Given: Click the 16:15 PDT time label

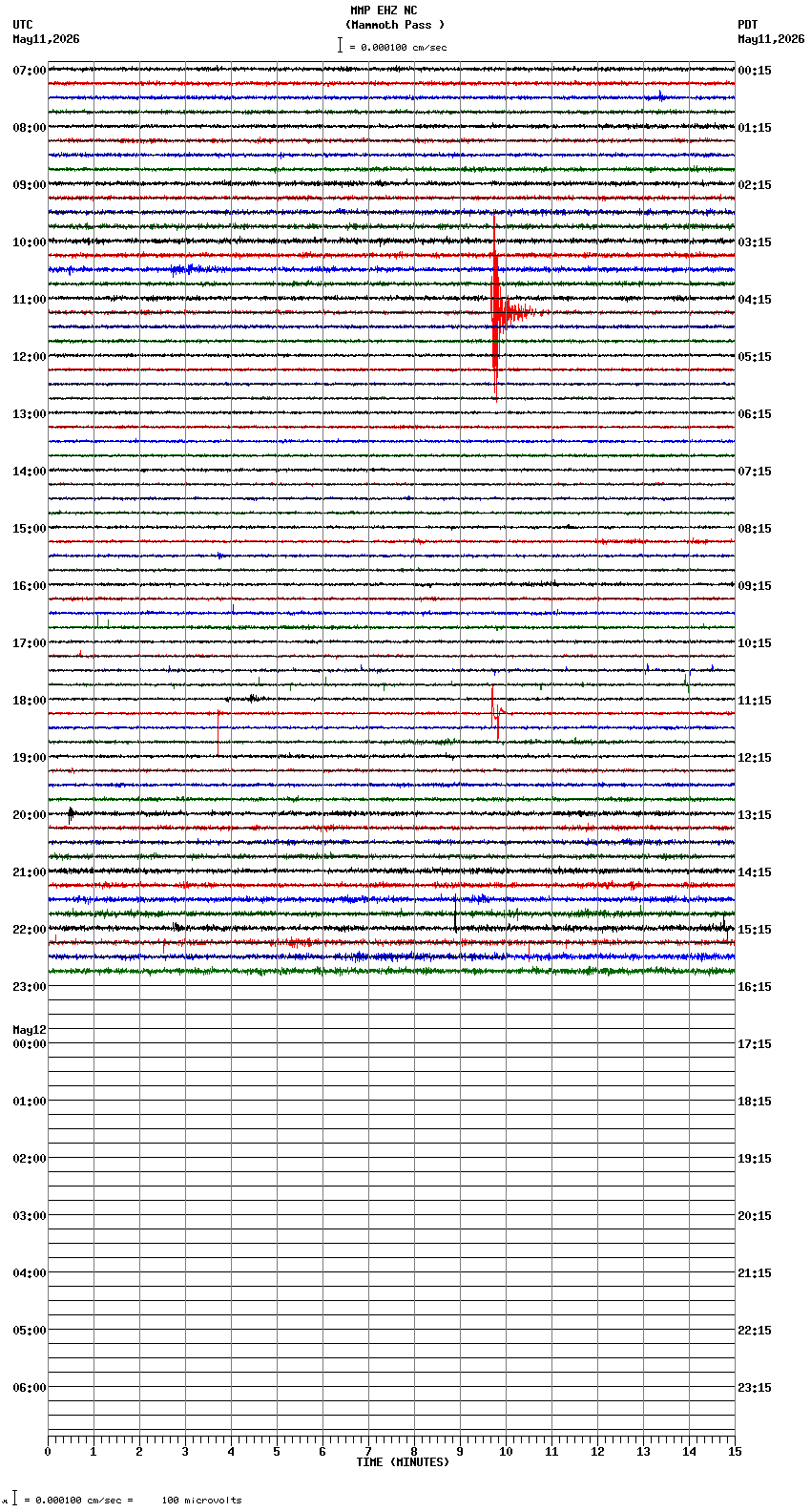Looking at the screenshot, I should click(x=755, y=987).
